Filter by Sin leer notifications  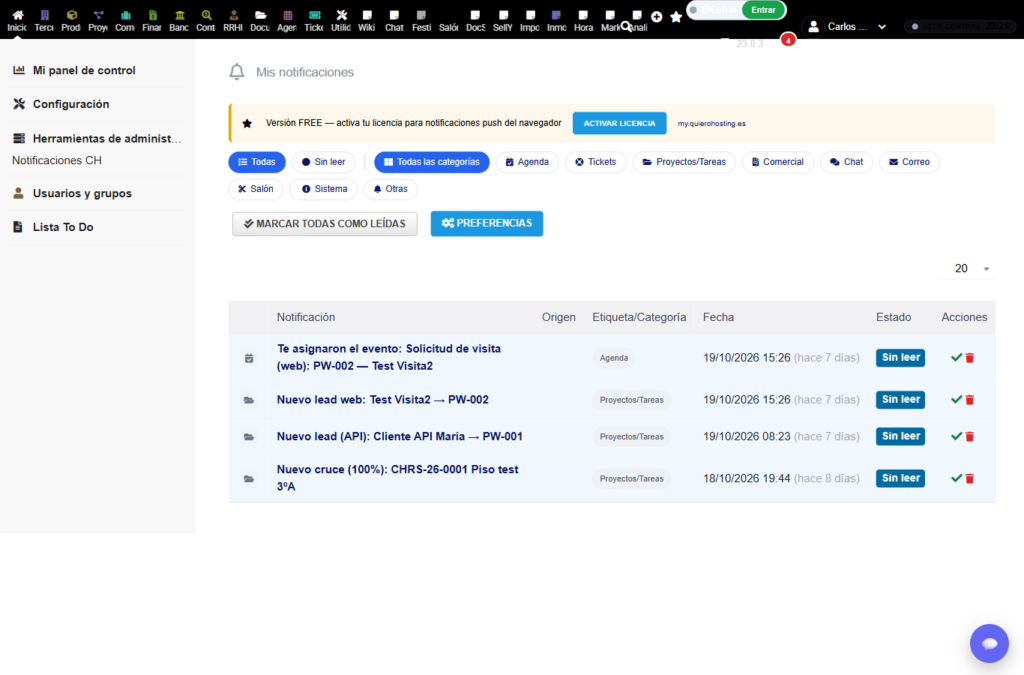tap(323, 162)
